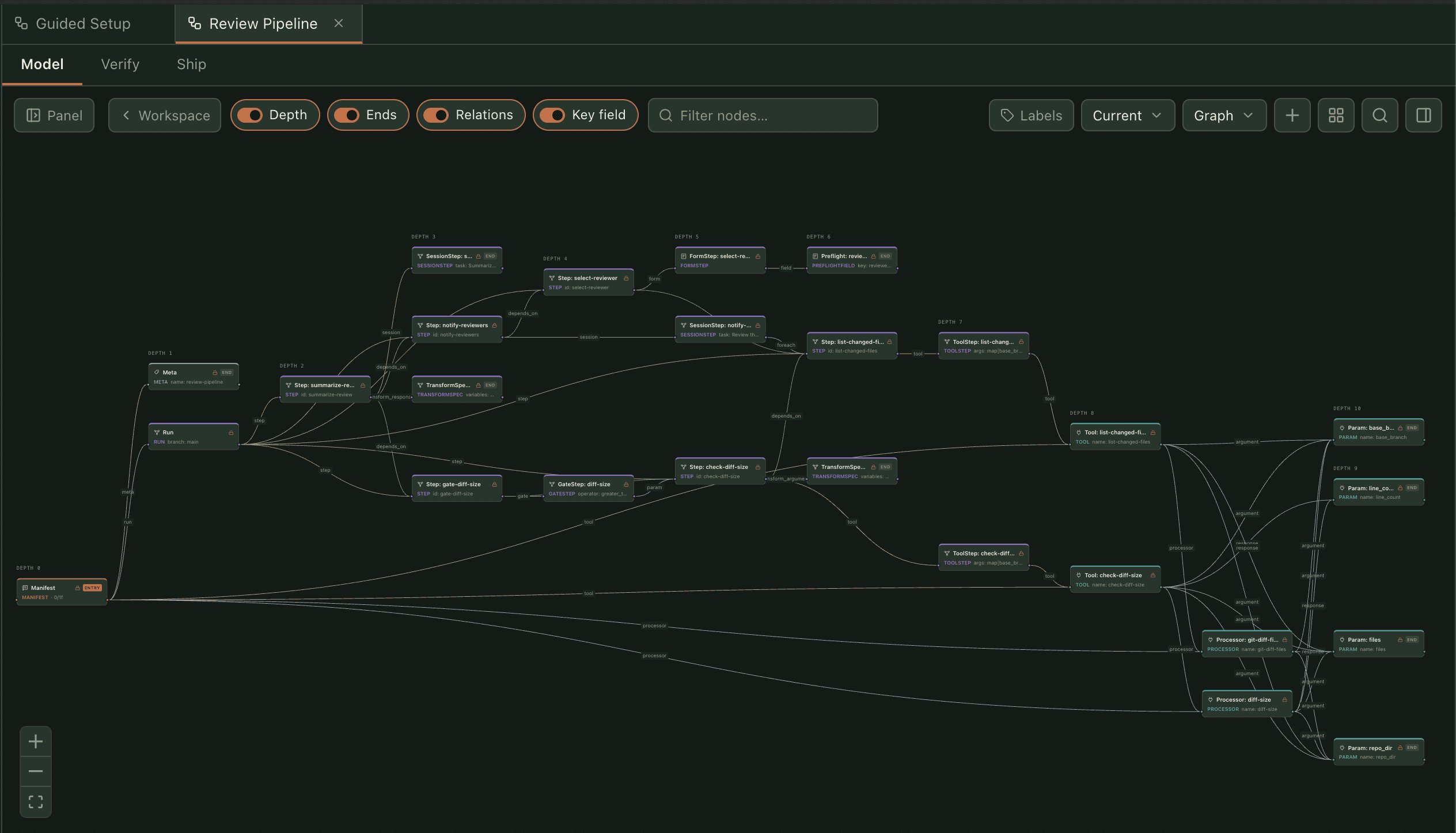Open the Panel button
The width and height of the screenshot is (1456, 833).
point(54,116)
